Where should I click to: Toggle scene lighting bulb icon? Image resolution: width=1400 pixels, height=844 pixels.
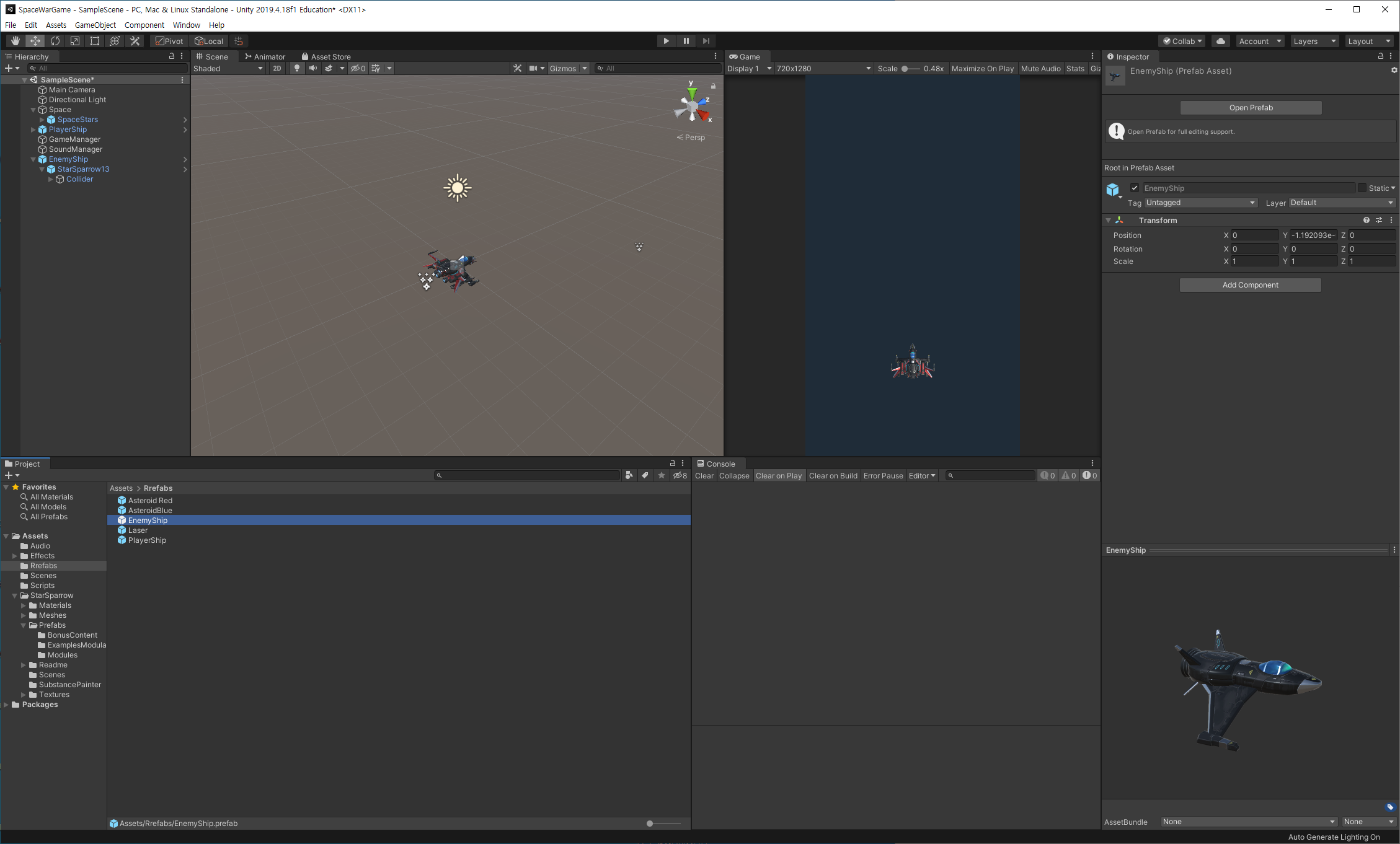point(297,68)
